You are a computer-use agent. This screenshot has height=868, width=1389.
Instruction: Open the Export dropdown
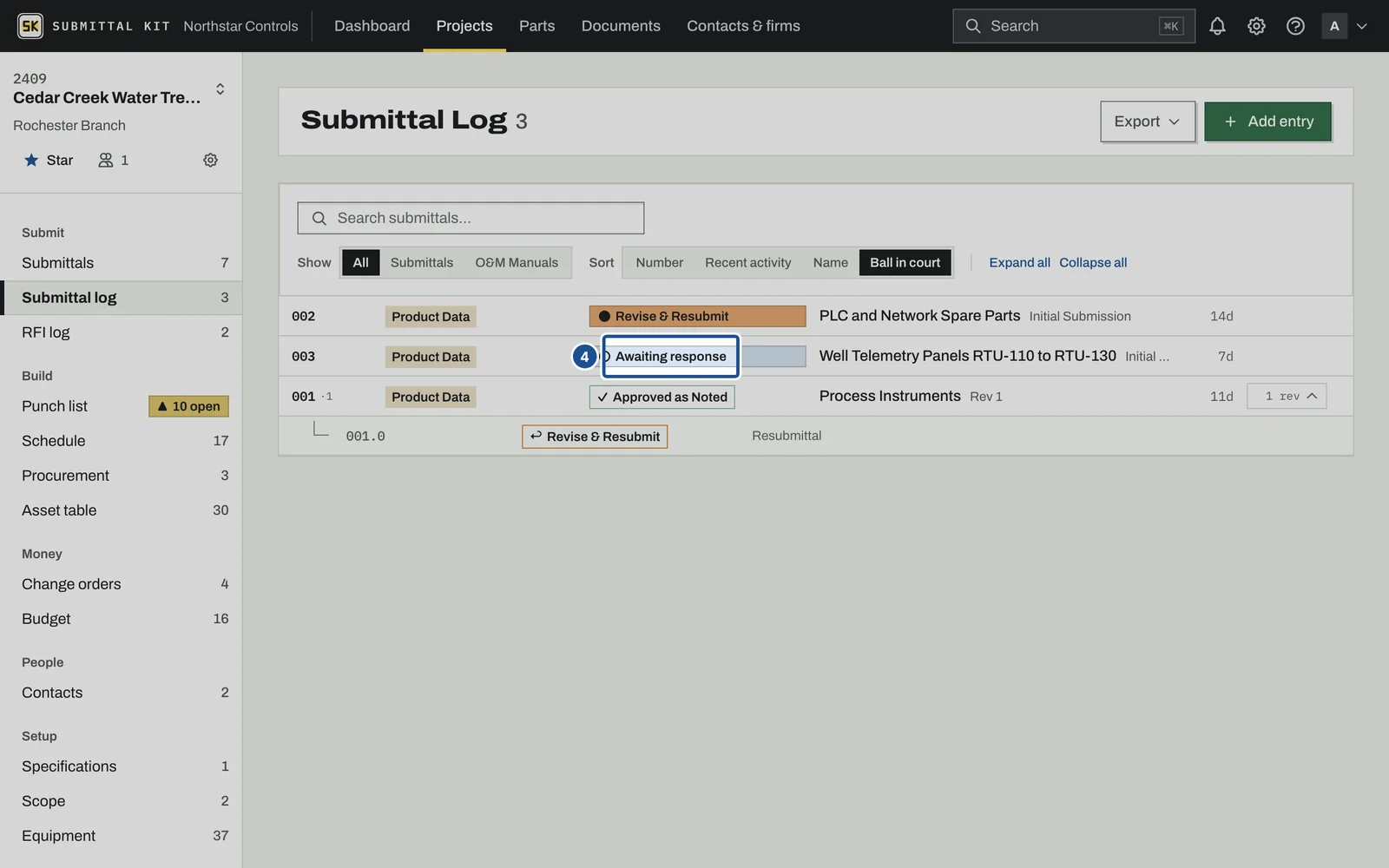click(x=1148, y=122)
